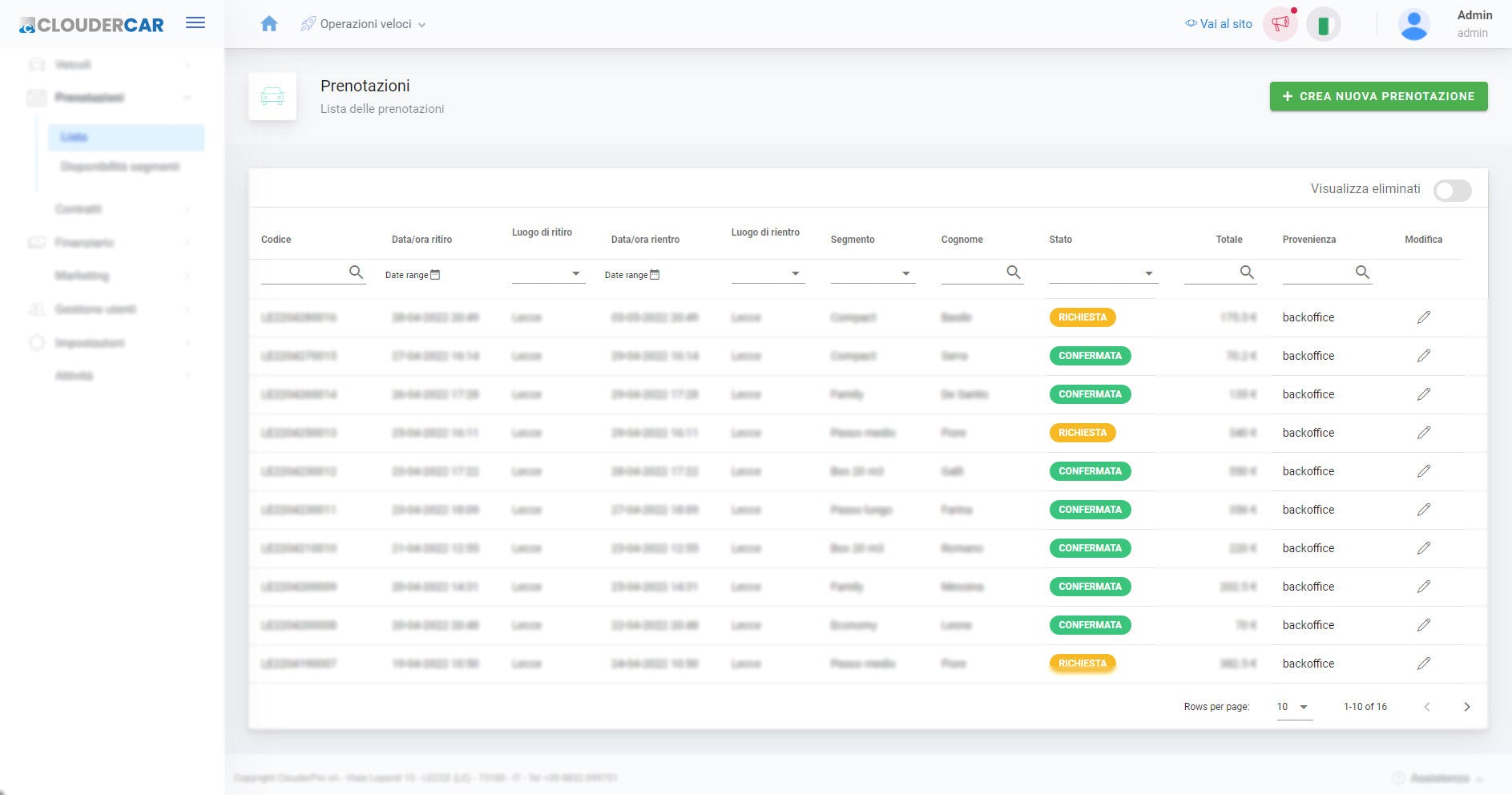This screenshot has height=795, width=1512.
Task: Edit the first booking with the pencil icon
Action: [1424, 317]
